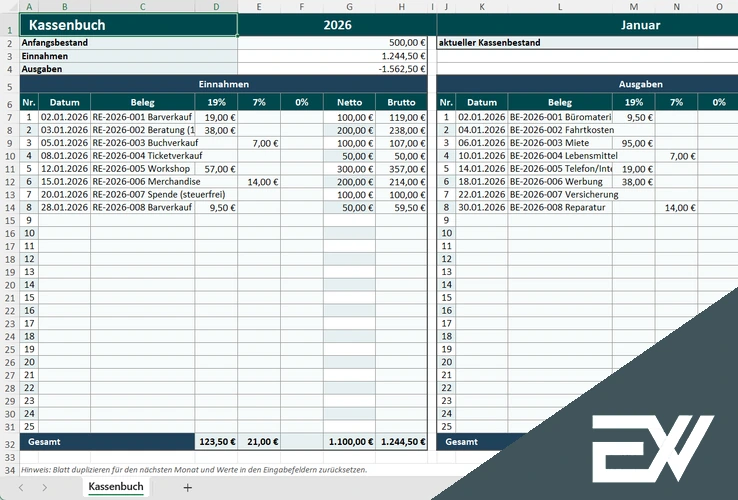Switch to the Kassenbuch sheet tab
738x500 pixels.
[x=116, y=487]
